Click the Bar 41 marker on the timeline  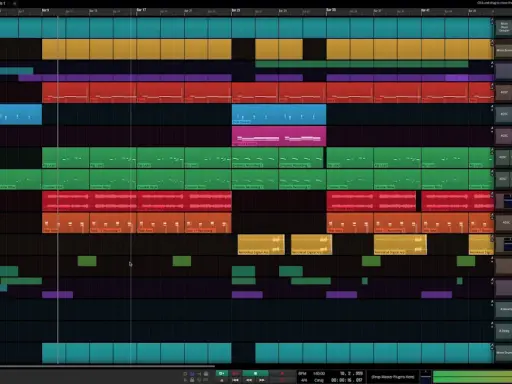pyautogui.click(x=425, y=10)
